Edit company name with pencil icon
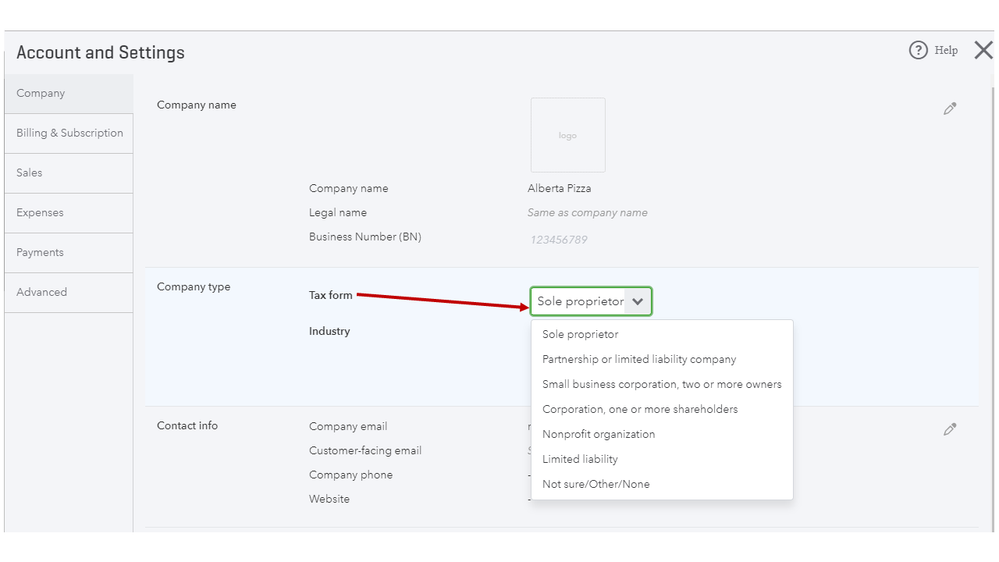 click(x=950, y=109)
